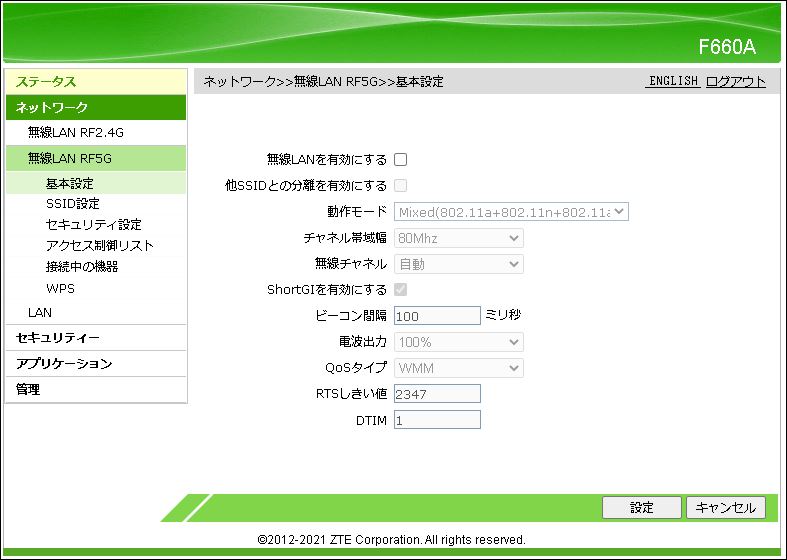Open アクセス制御リスト page
The width and height of the screenshot is (787, 560).
(x=99, y=245)
